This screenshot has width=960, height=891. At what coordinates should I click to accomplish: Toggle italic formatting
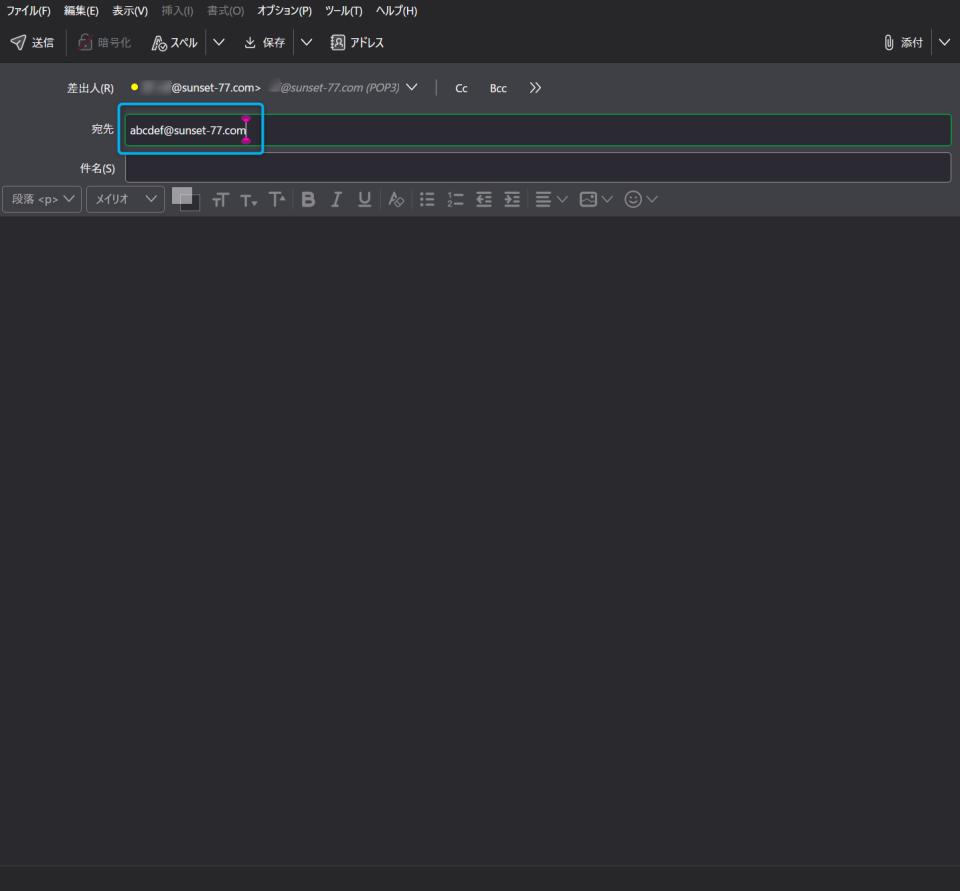(336, 199)
